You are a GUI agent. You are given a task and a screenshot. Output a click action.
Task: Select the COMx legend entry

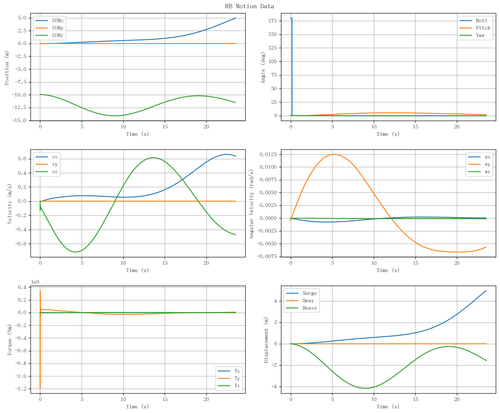(x=49, y=20)
